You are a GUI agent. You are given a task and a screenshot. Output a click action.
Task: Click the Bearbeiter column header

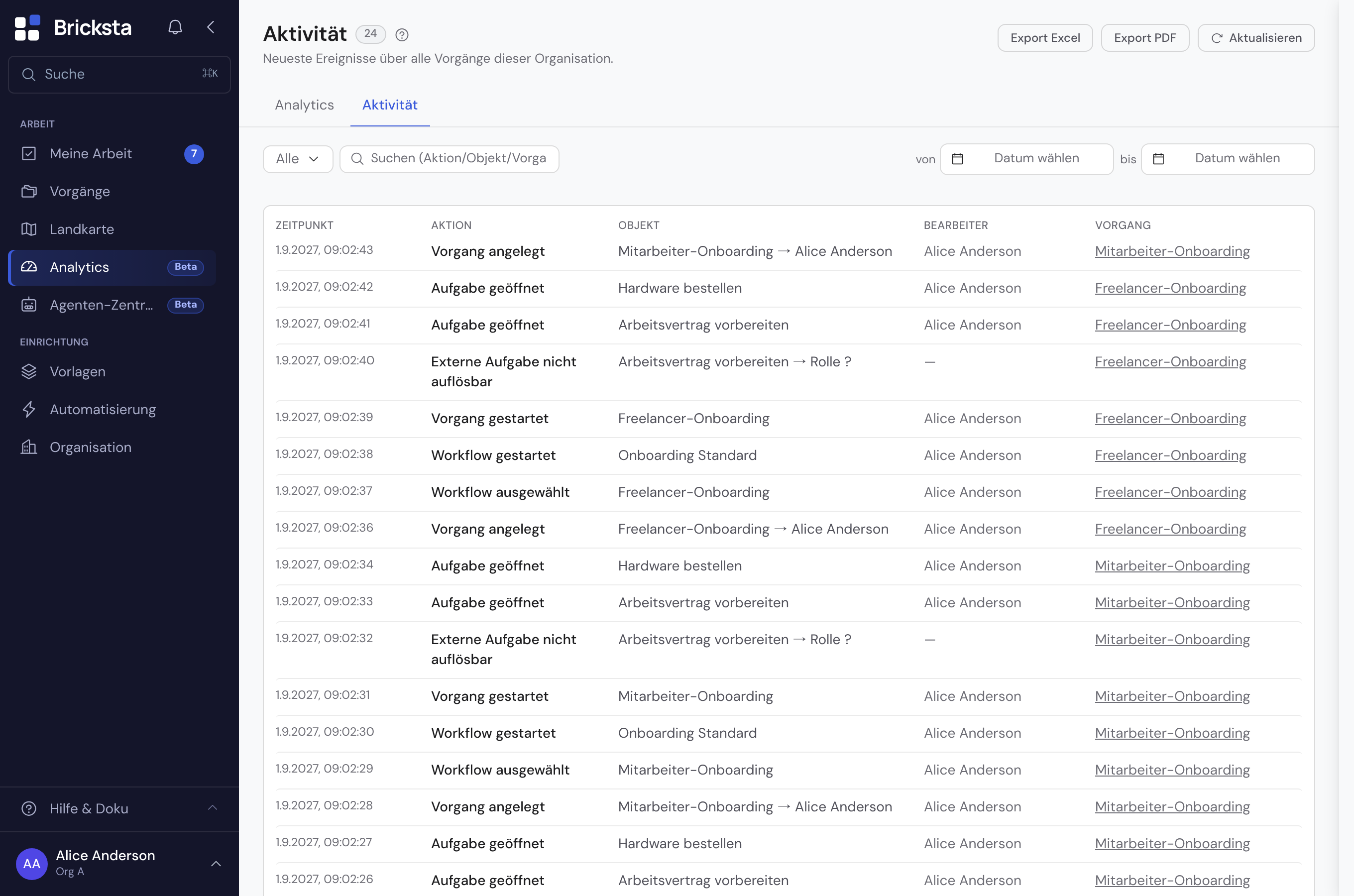[x=955, y=225]
